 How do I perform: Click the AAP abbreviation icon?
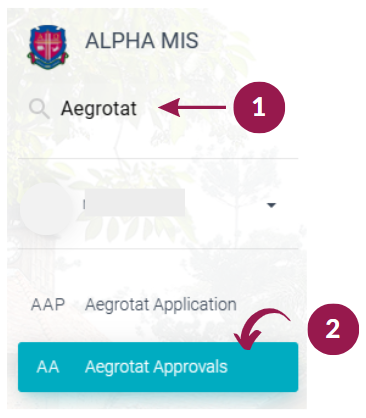click(48, 305)
